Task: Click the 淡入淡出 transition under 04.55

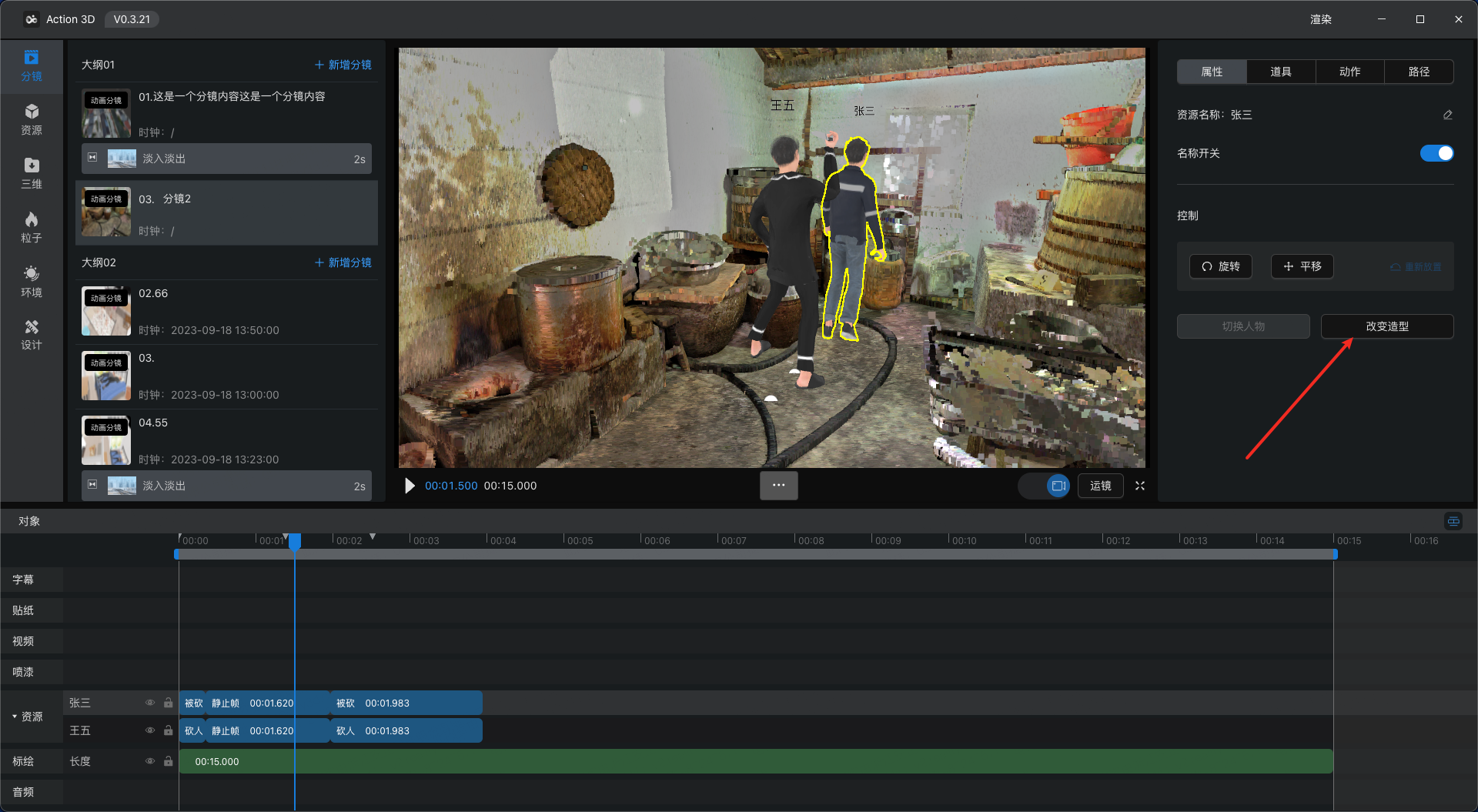Action: pos(226,486)
